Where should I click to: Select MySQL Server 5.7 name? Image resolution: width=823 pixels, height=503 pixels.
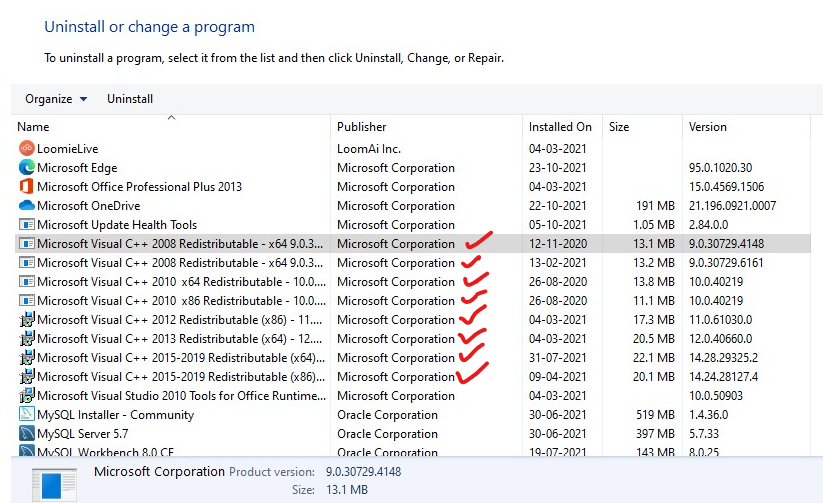(x=82, y=434)
